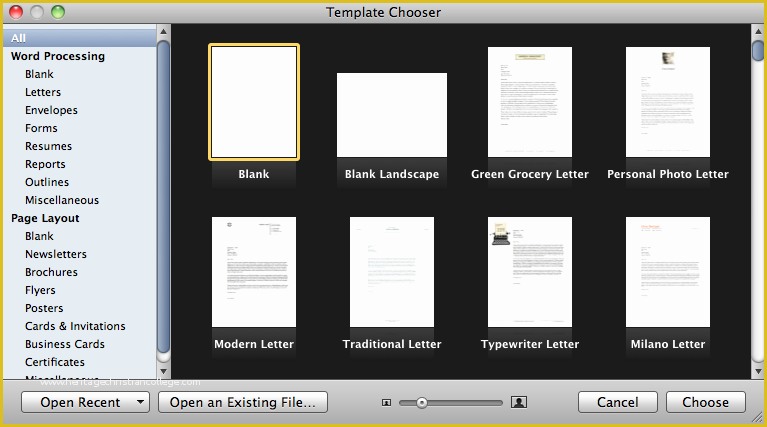Select the Traditional Letter thumbnail
This screenshot has height=427, width=767.
tap(392, 272)
